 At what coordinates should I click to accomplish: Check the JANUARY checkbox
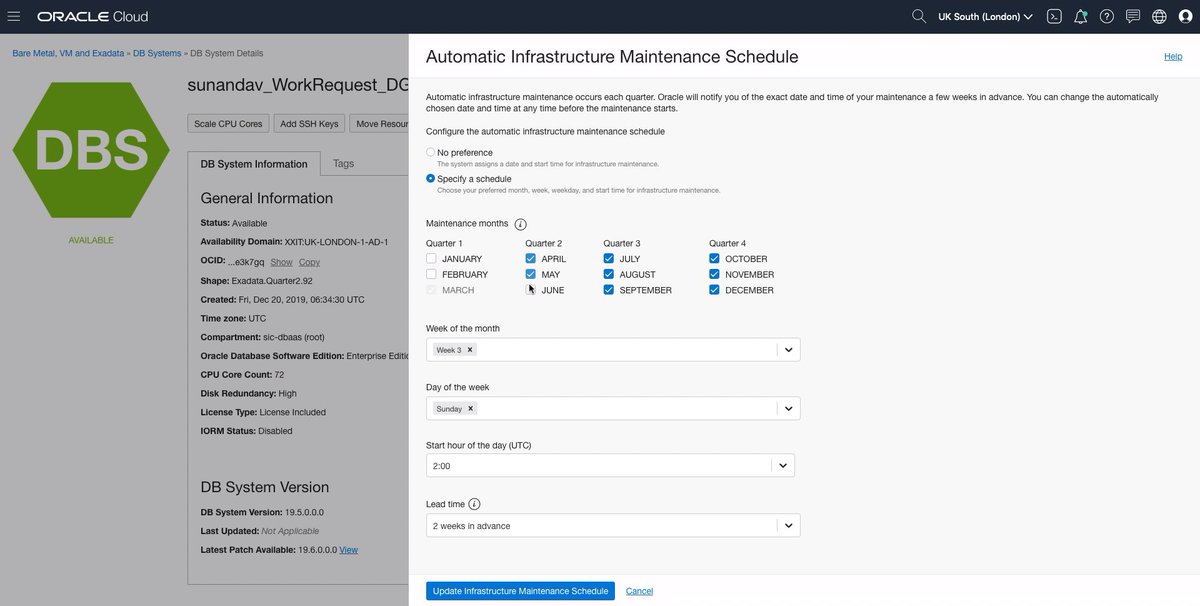pyautogui.click(x=431, y=259)
